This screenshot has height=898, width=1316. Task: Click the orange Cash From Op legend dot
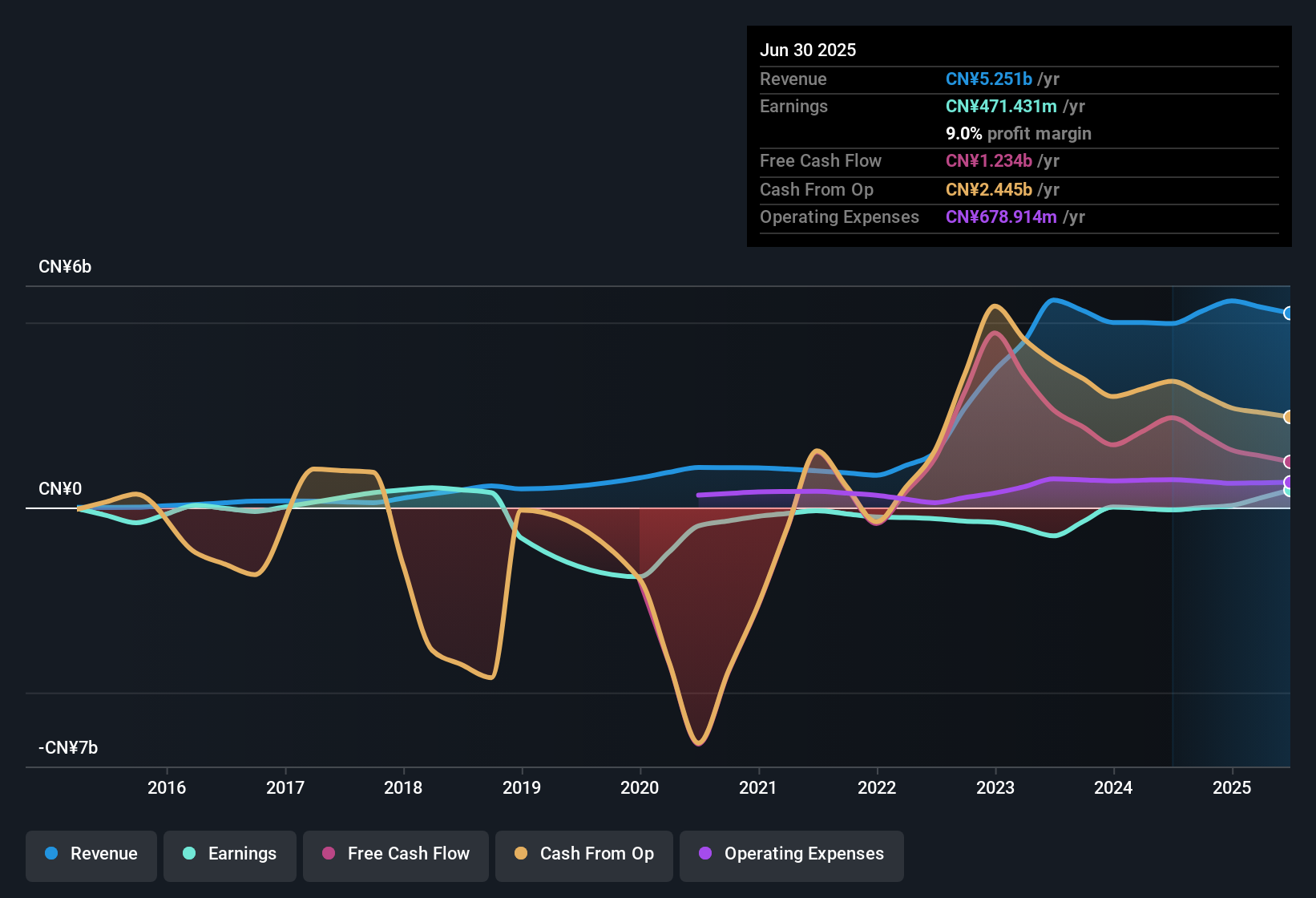[521, 854]
